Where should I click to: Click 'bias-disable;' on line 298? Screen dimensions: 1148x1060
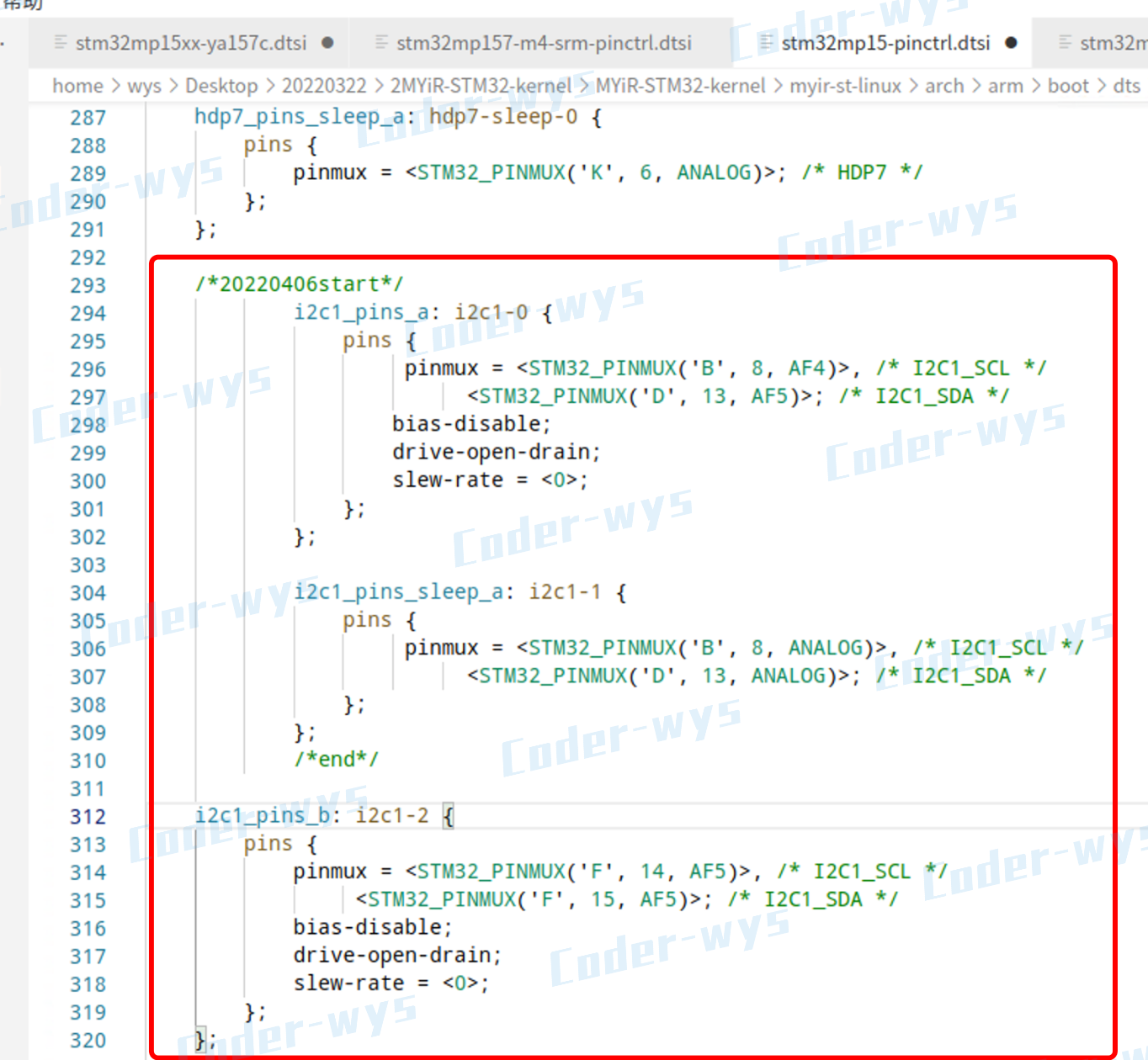tap(471, 424)
